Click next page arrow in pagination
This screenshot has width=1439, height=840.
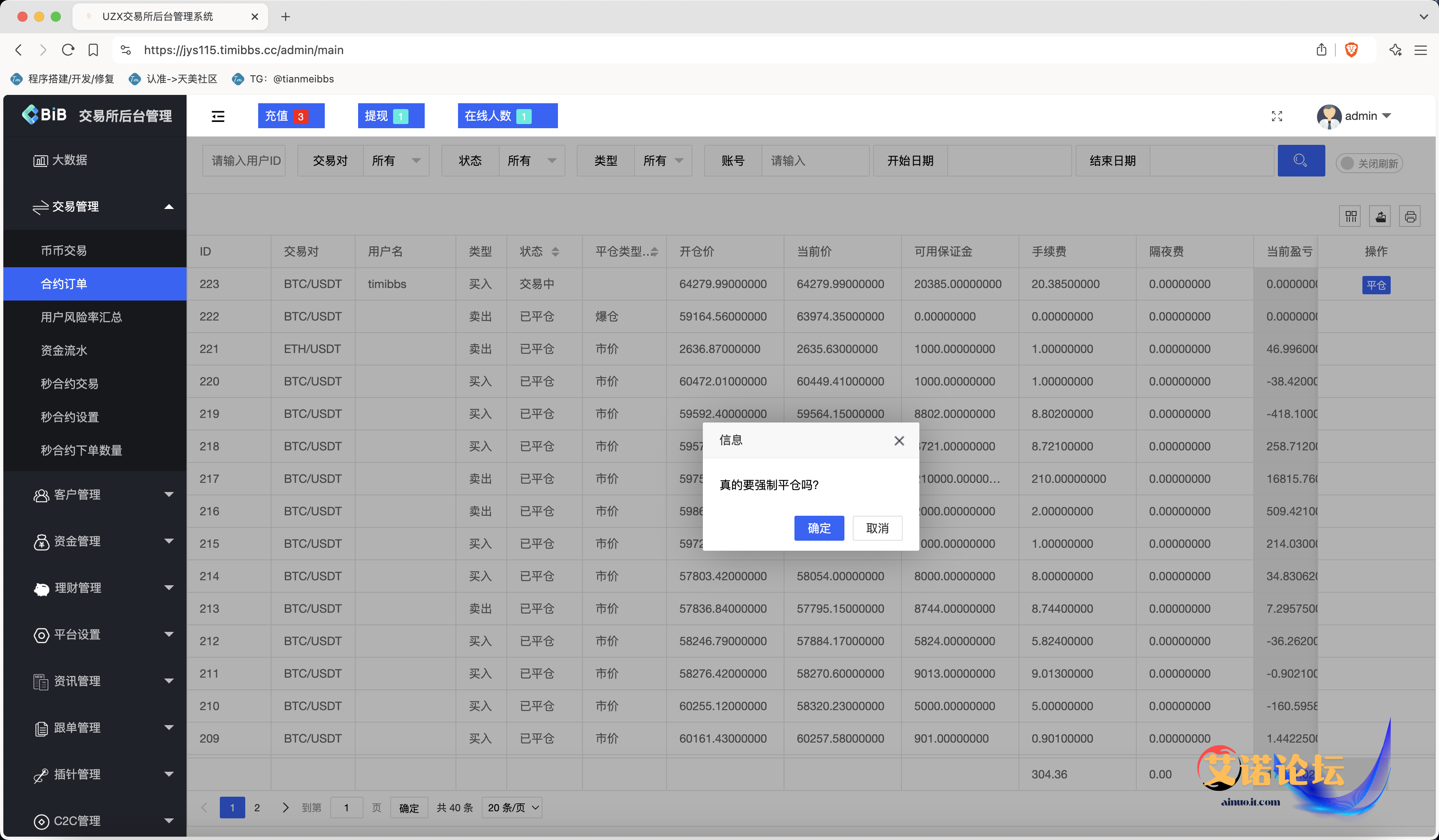pyautogui.click(x=286, y=808)
